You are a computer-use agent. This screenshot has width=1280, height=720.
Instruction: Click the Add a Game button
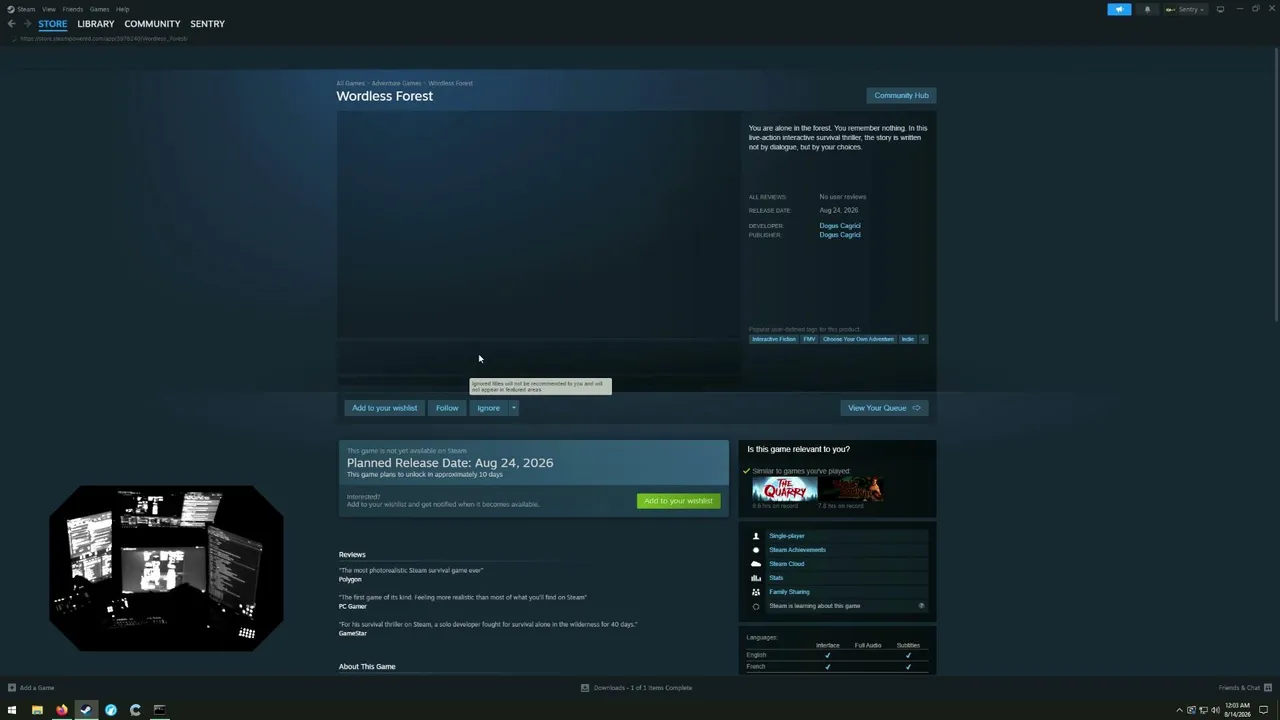point(31,688)
